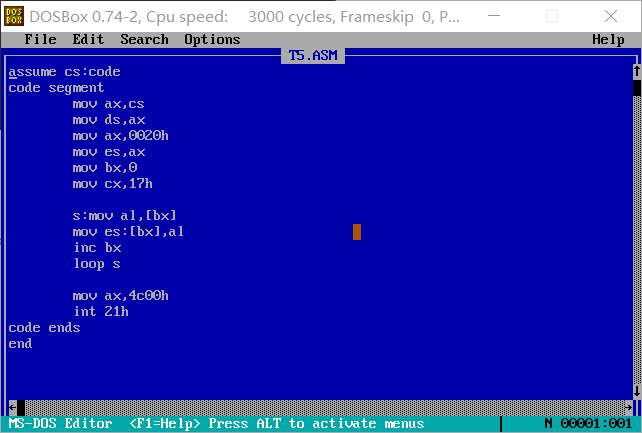This screenshot has width=642, height=433.
Task: Click the 'loop s' line
Action: (x=97, y=264)
